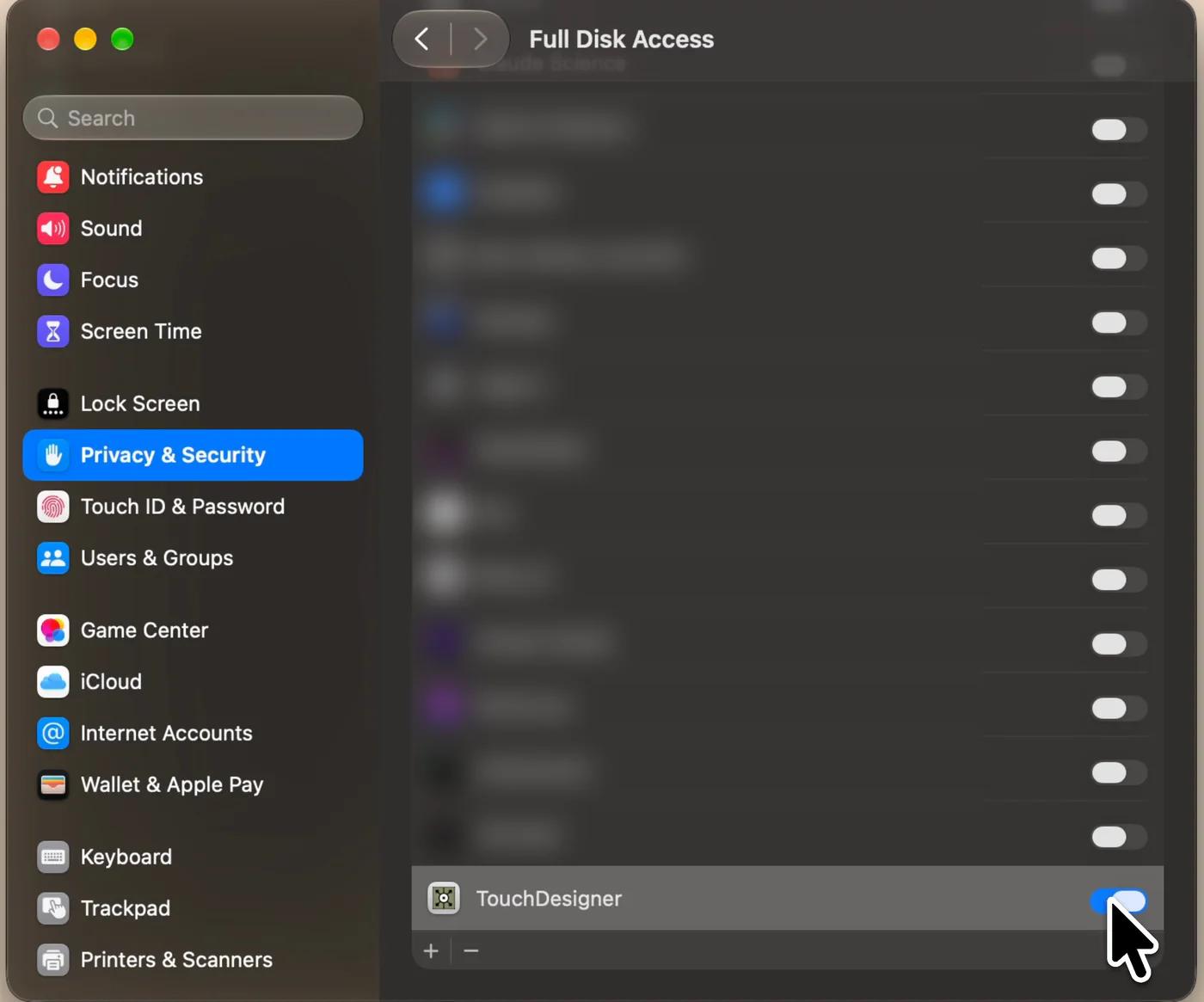Click the Game Center icon
This screenshot has height=1002, width=1204.
tap(53, 630)
